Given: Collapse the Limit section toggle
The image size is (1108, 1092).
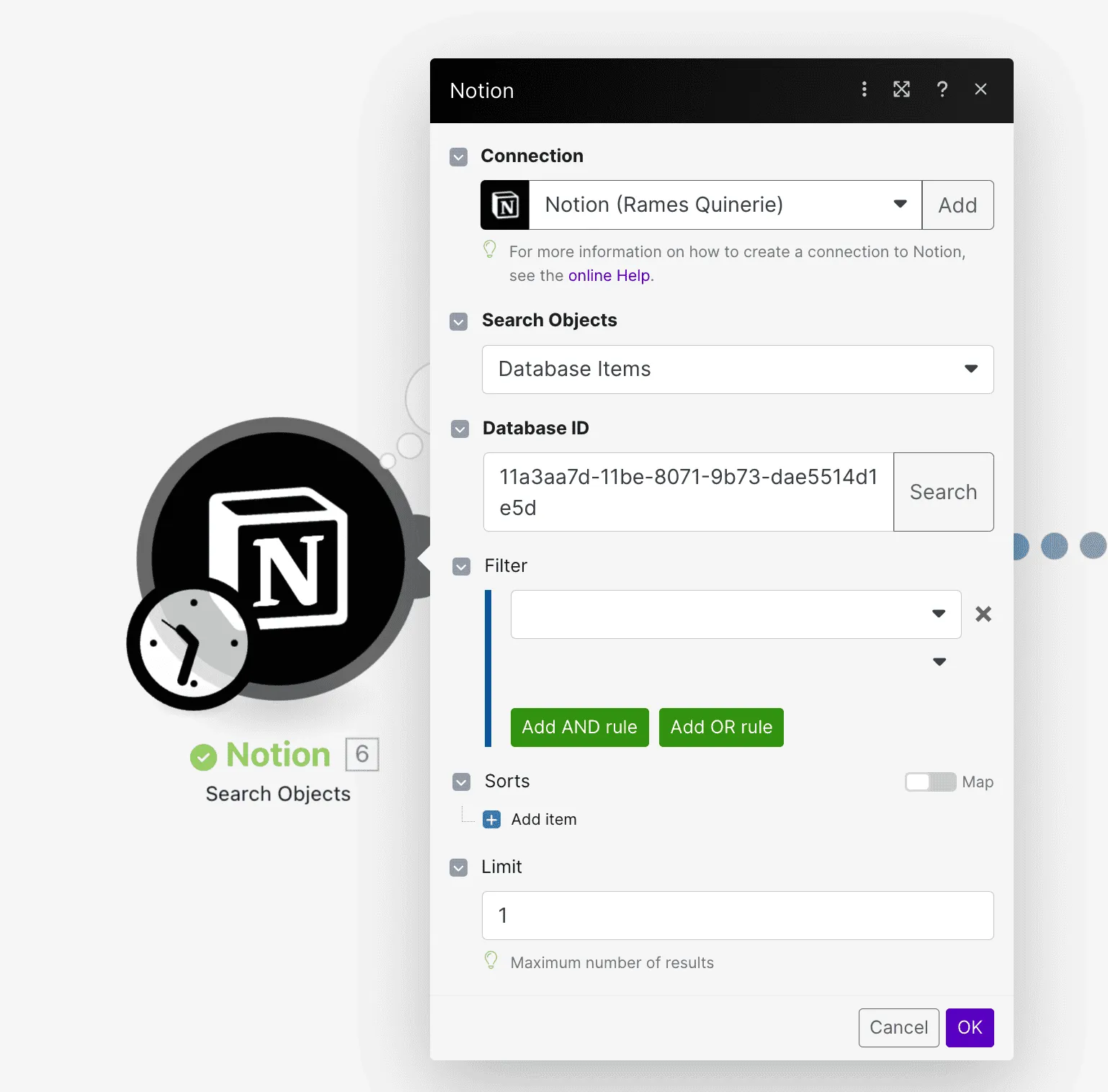Looking at the screenshot, I should (459, 868).
